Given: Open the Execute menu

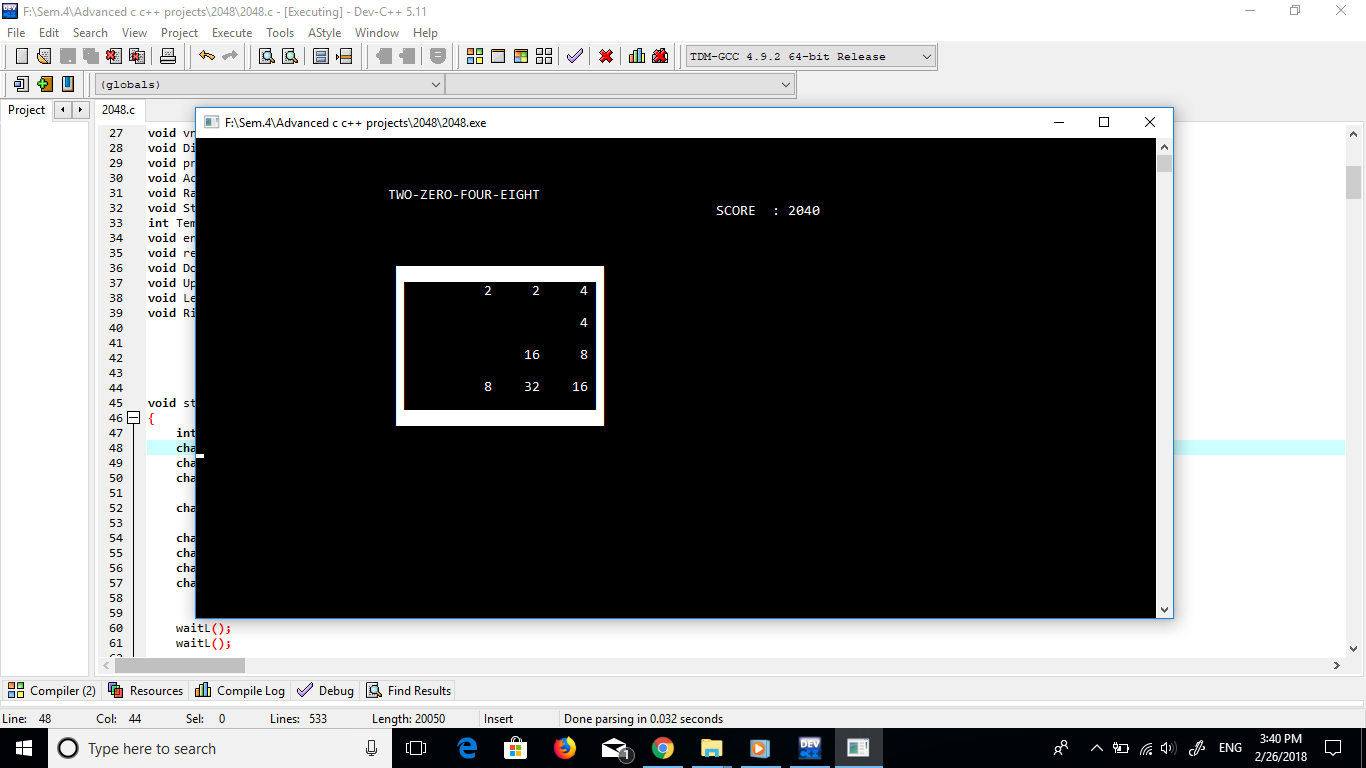Looking at the screenshot, I should [231, 32].
